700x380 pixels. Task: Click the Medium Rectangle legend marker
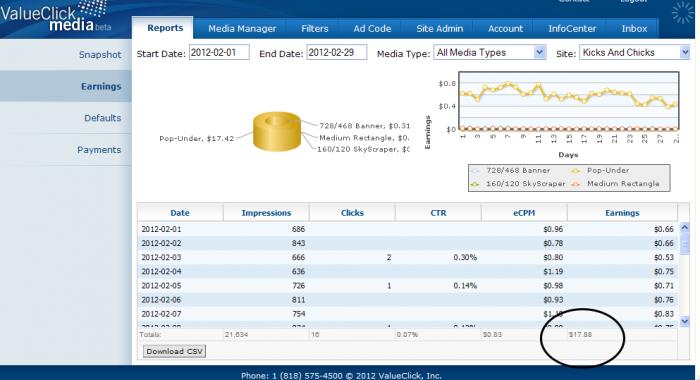click(576, 184)
